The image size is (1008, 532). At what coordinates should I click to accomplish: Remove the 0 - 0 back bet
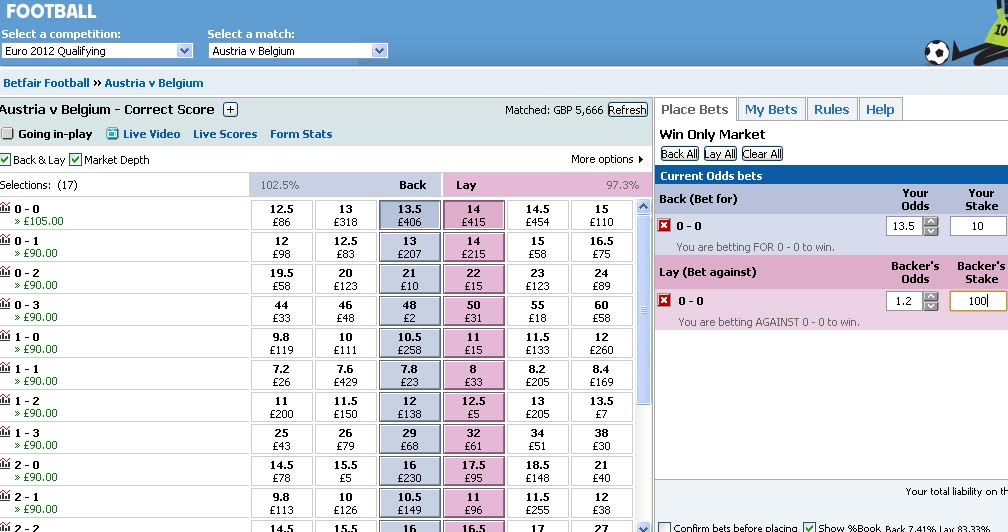[664, 226]
